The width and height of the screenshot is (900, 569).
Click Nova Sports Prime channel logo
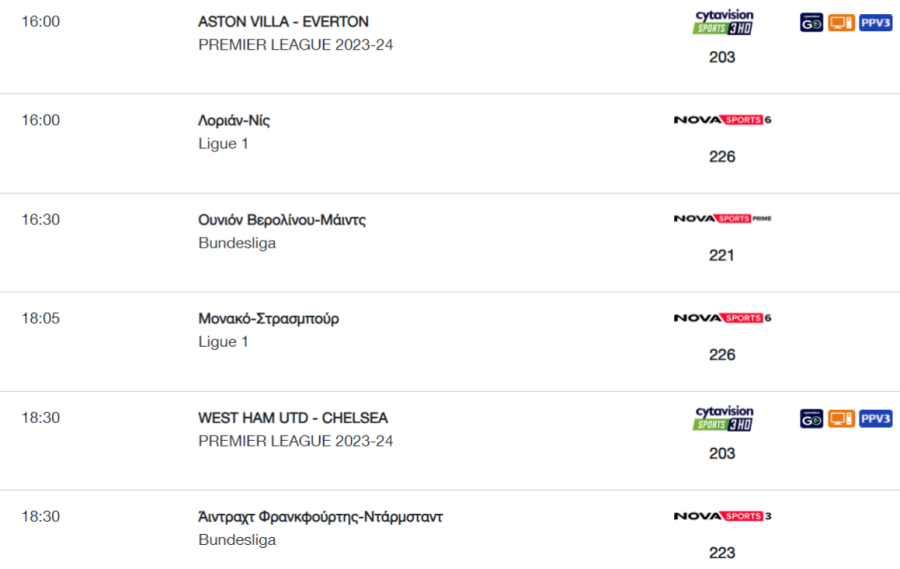[x=722, y=218]
